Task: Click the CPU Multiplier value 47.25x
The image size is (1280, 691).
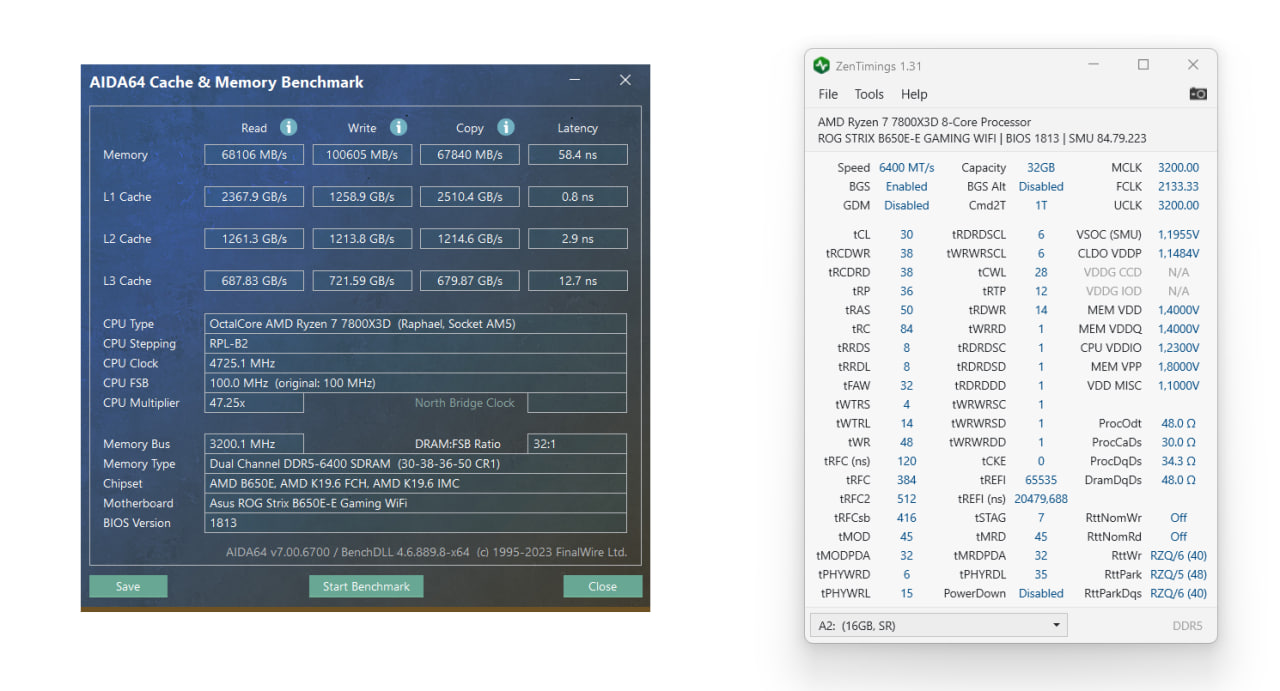Action: click(254, 403)
